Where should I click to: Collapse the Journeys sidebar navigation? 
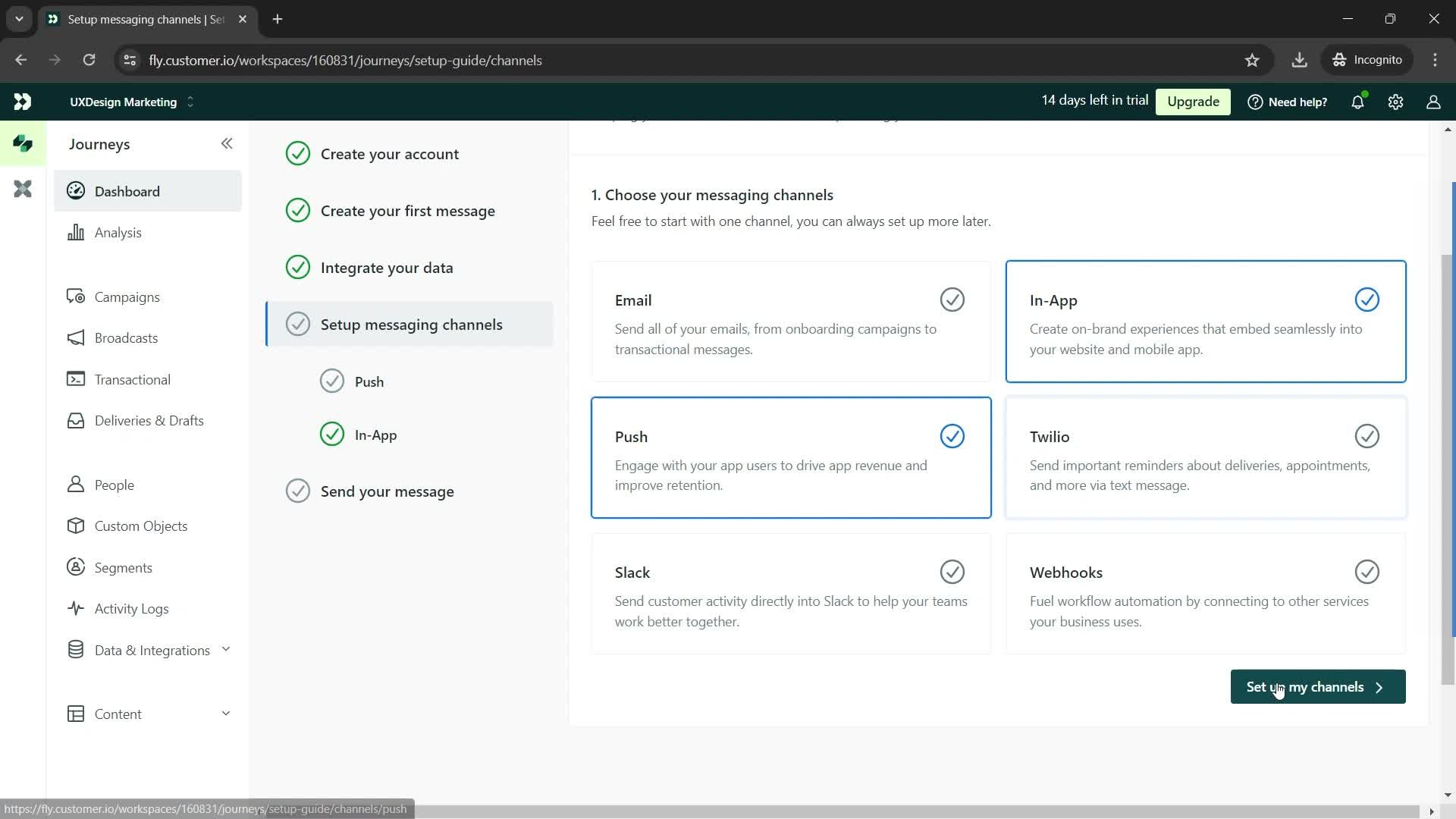[x=227, y=142]
